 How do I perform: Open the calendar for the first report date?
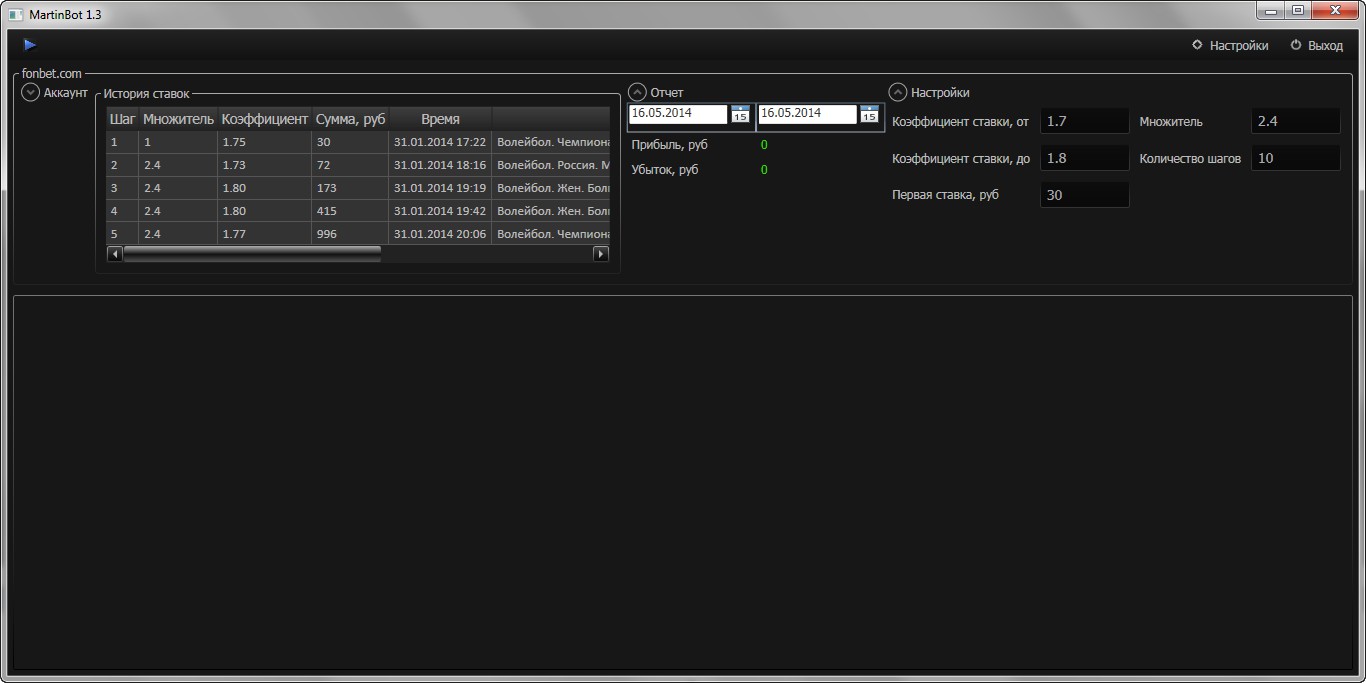click(x=740, y=114)
